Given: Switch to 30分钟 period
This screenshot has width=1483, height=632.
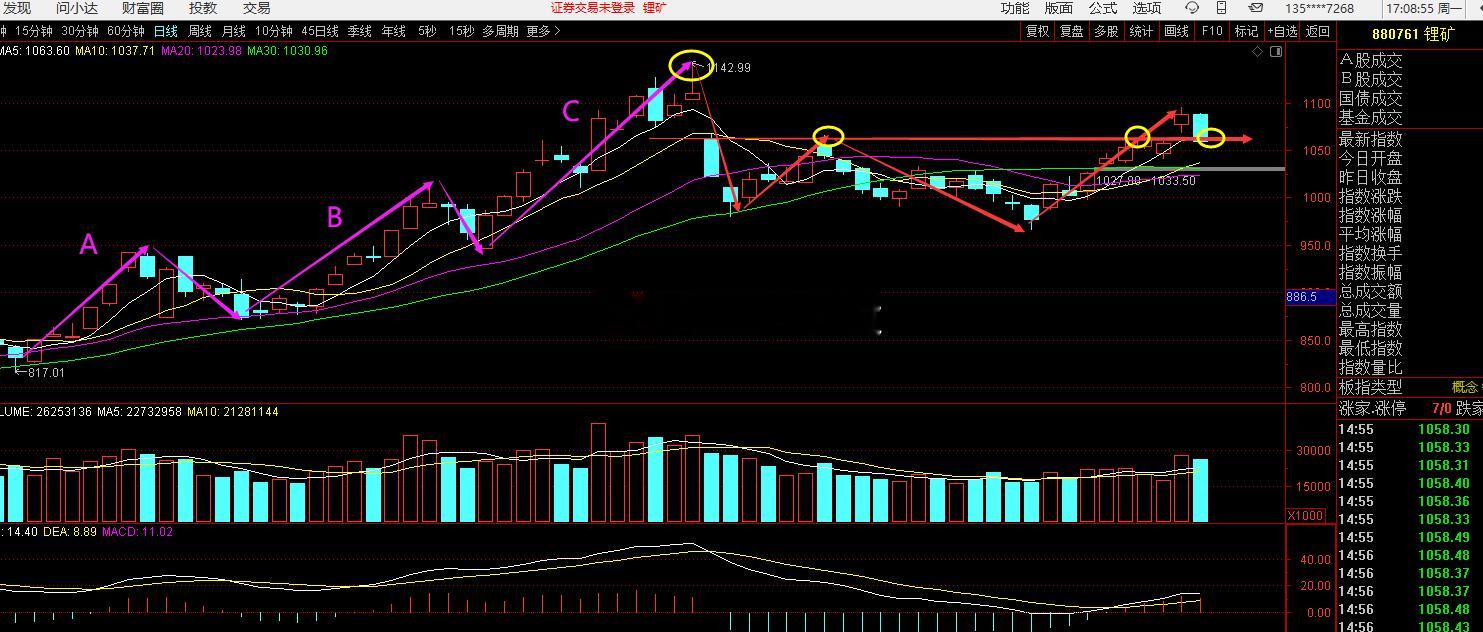Looking at the screenshot, I should click(x=80, y=31).
